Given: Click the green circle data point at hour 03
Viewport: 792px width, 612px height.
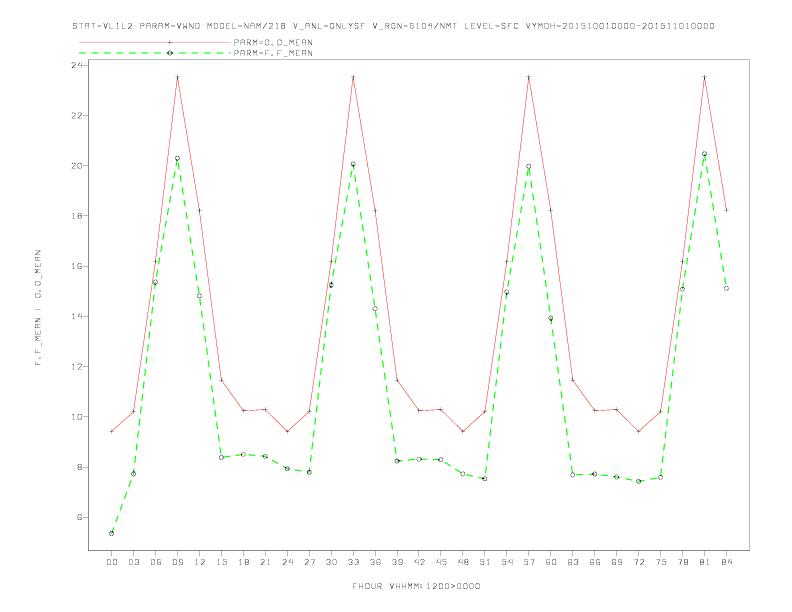Looking at the screenshot, I should 133,474.
